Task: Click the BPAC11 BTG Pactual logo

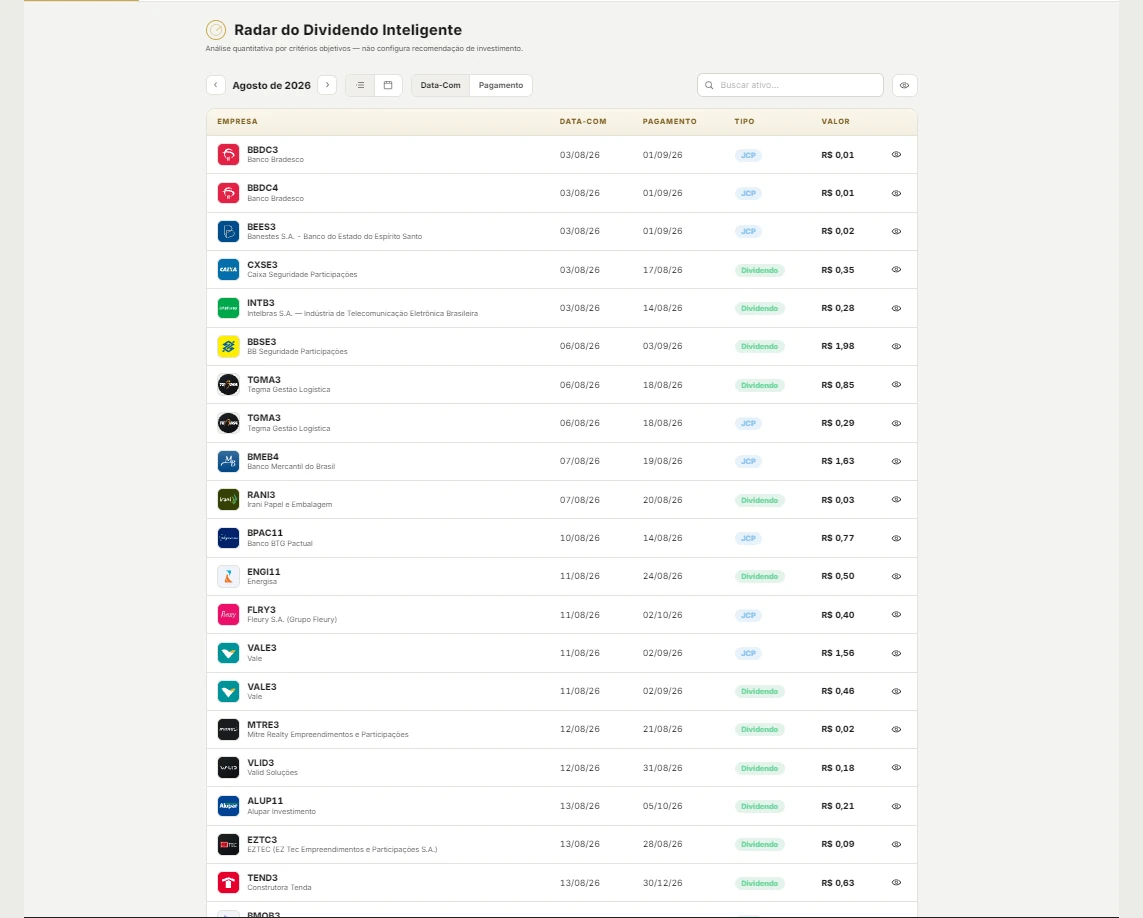Action: pos(228,538)
